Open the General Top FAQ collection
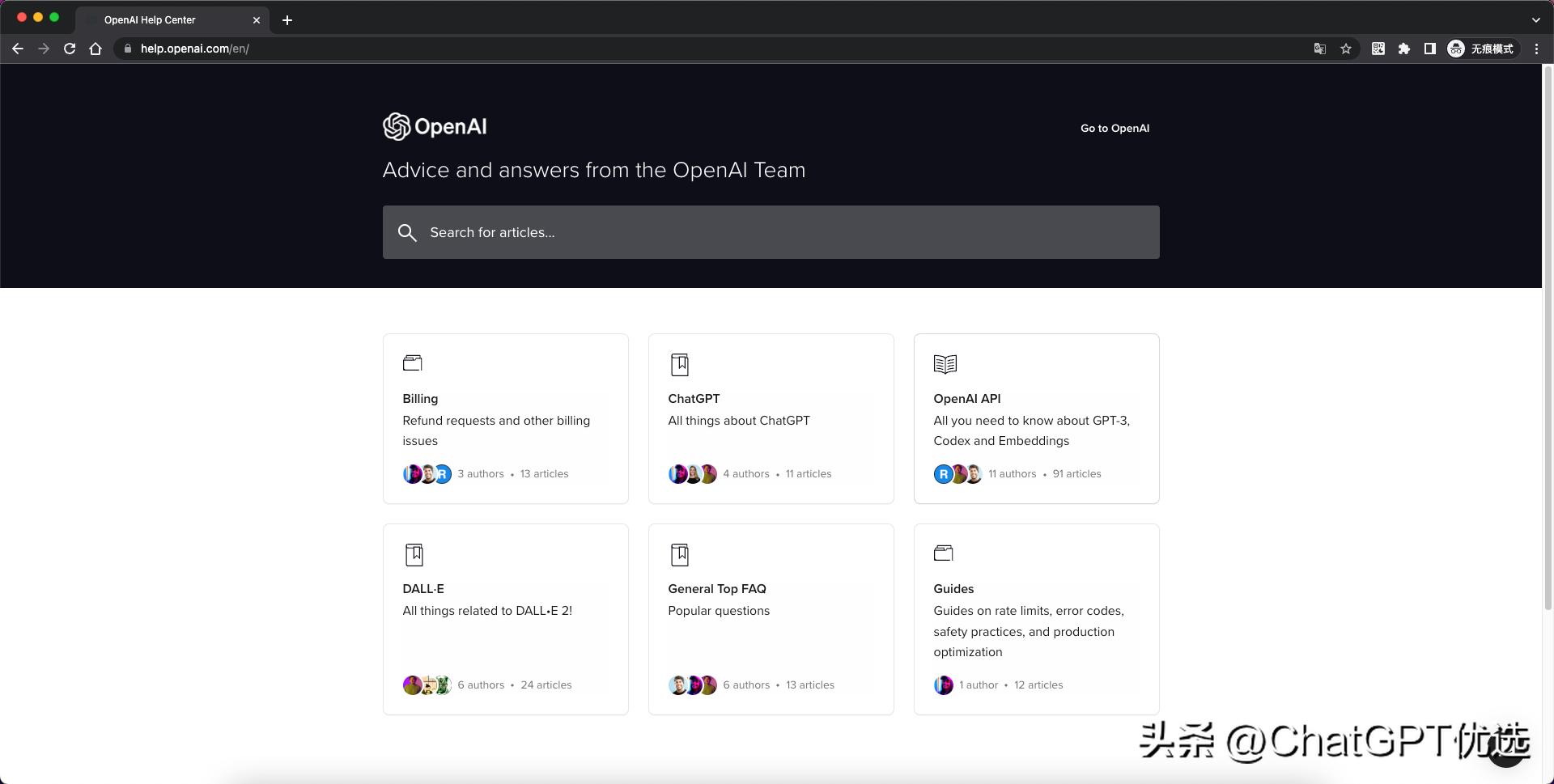 (x=771, y=619)
